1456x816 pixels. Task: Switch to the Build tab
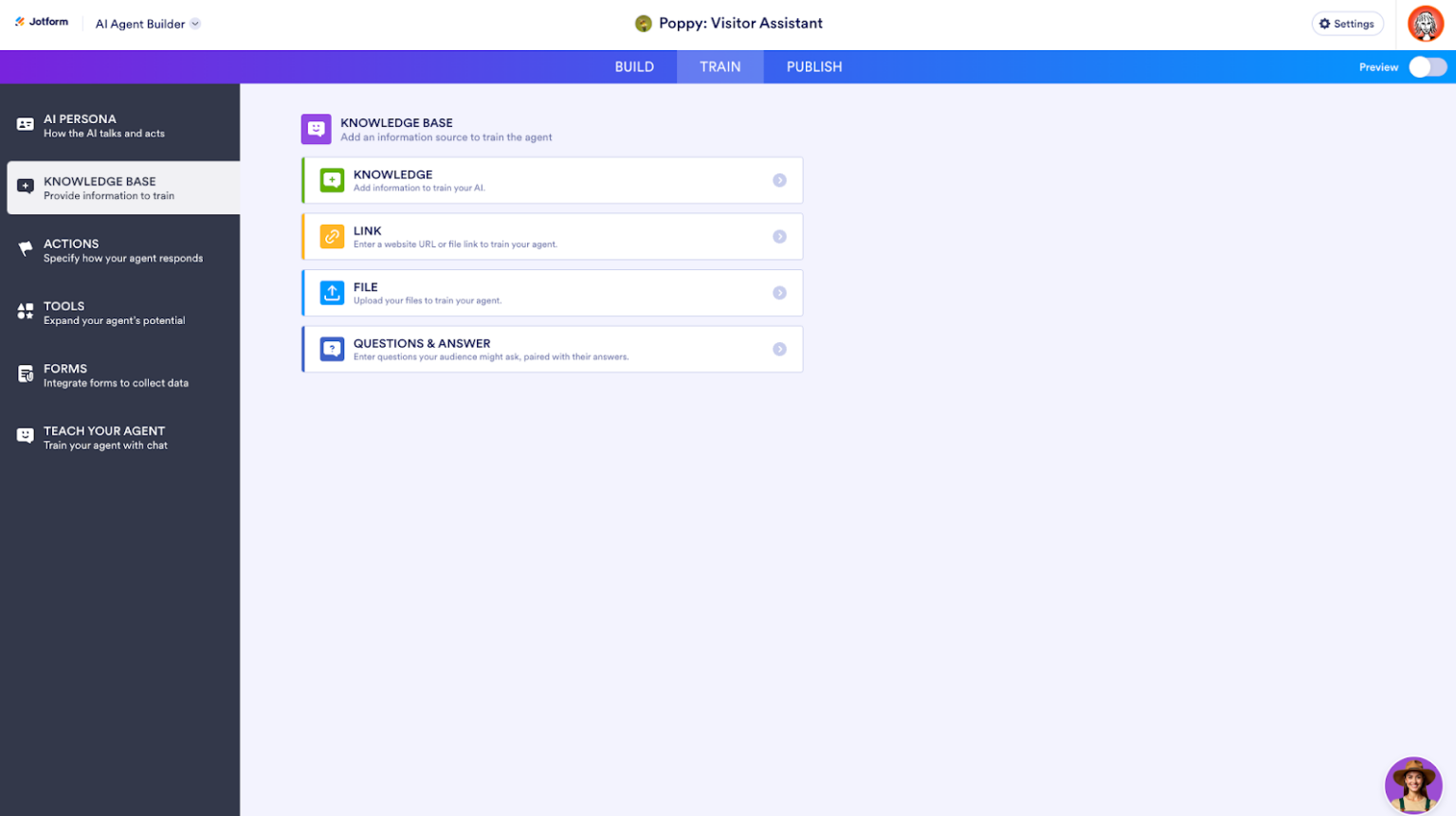click(633, 66)
